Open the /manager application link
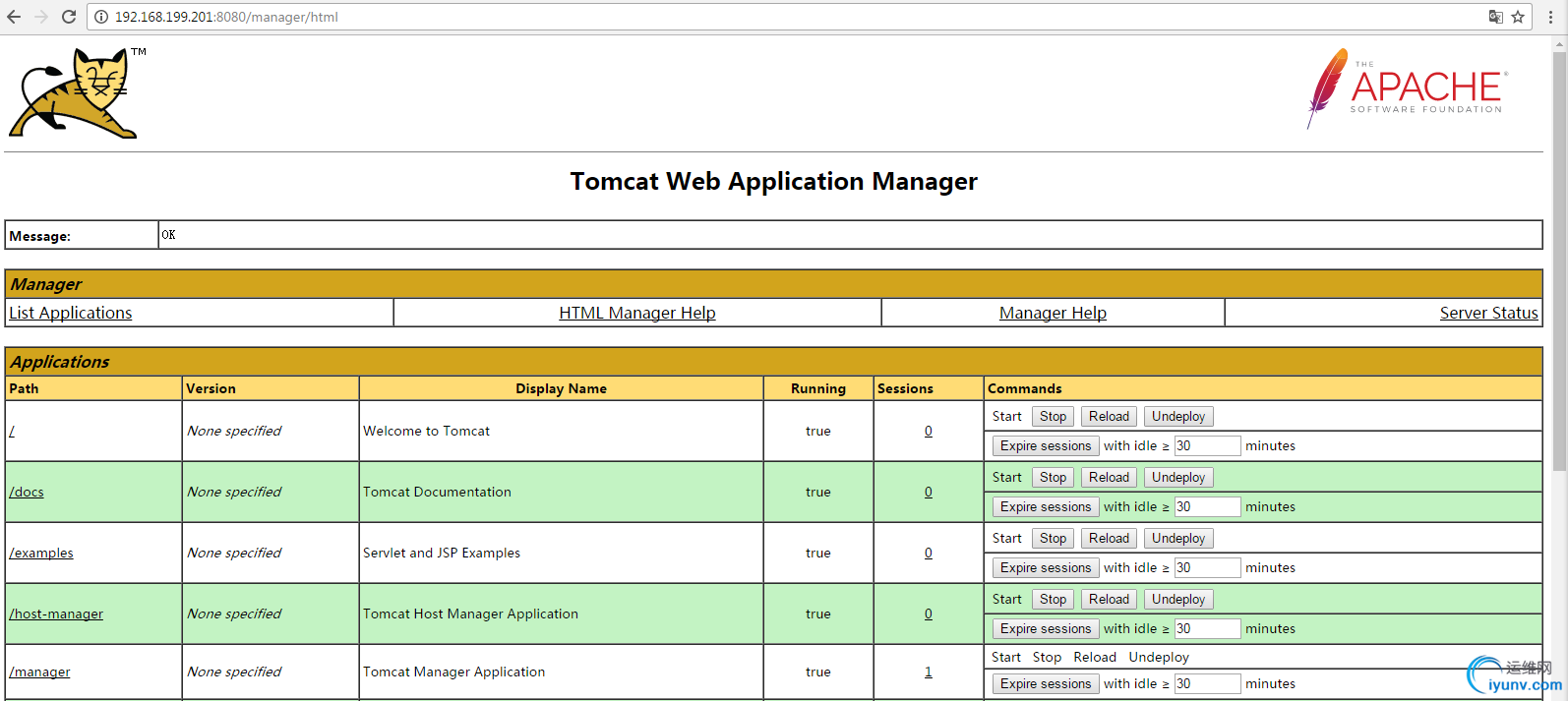 click(x=39, y=672)
